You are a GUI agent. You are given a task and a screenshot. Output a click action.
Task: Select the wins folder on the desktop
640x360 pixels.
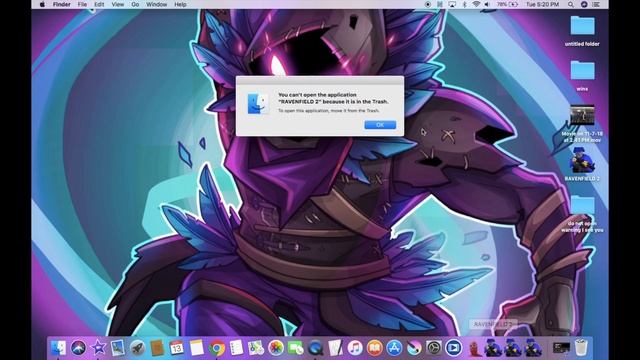tap(582, 76)
